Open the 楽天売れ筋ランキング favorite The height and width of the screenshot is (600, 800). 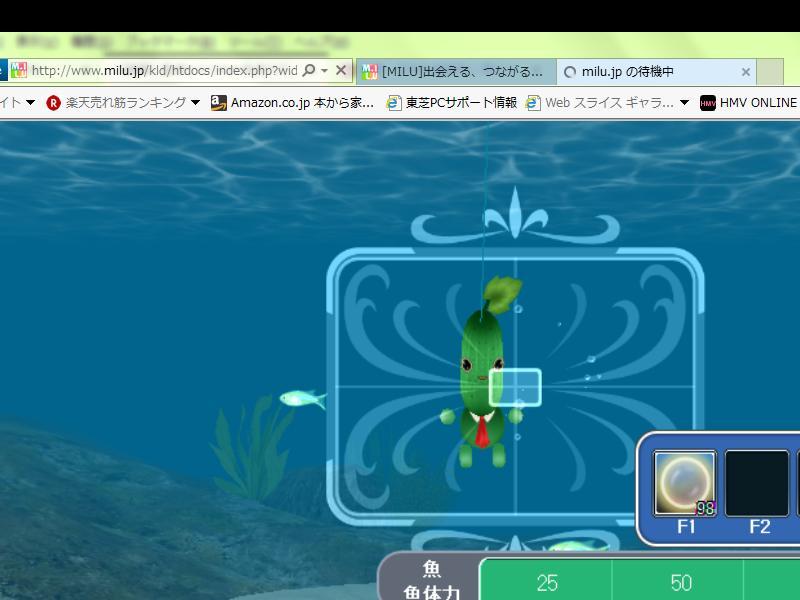(x=126, y=103)
